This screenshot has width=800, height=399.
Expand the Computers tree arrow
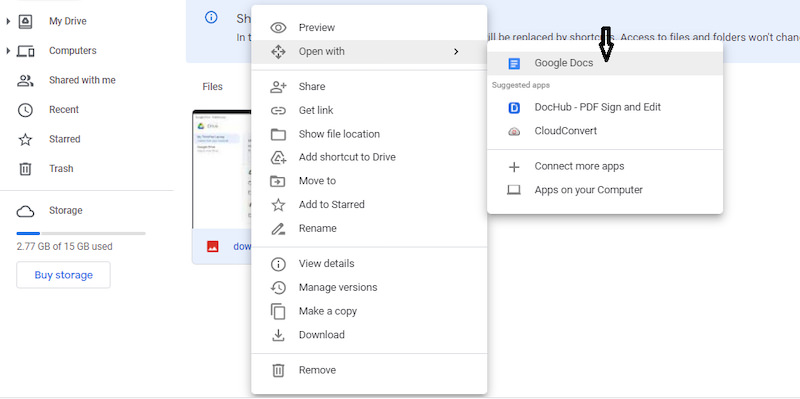(x=8, y=51)
